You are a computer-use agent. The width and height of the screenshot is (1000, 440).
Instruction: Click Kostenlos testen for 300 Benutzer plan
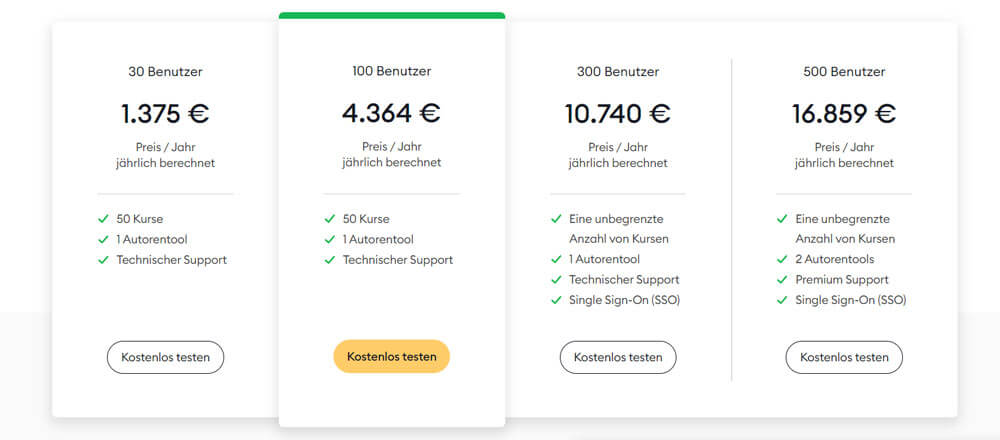coord(618,357)
